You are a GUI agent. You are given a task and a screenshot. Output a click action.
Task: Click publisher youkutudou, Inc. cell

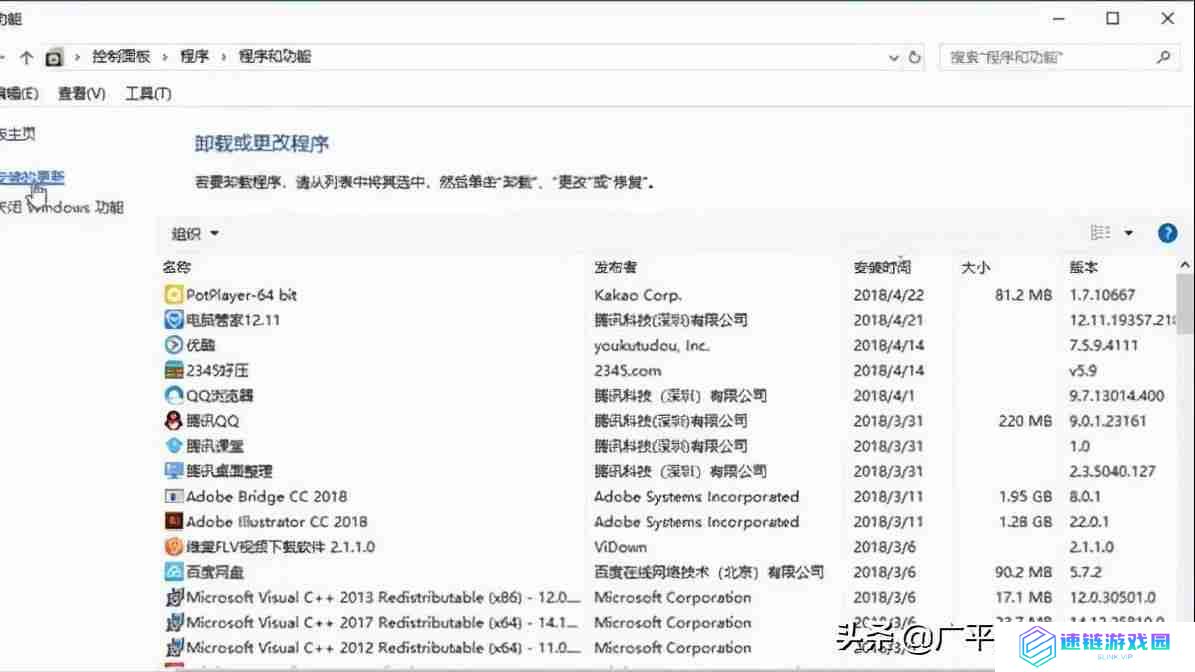tap(652, 345)
